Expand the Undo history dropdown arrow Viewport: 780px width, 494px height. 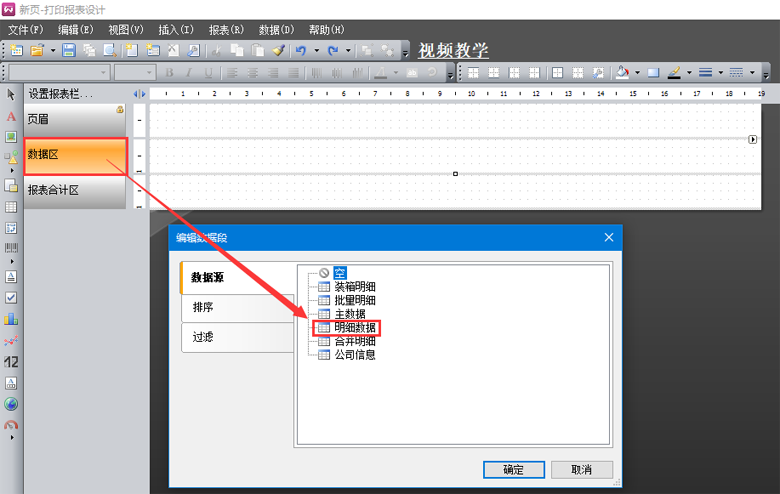(x=316, y=50)
